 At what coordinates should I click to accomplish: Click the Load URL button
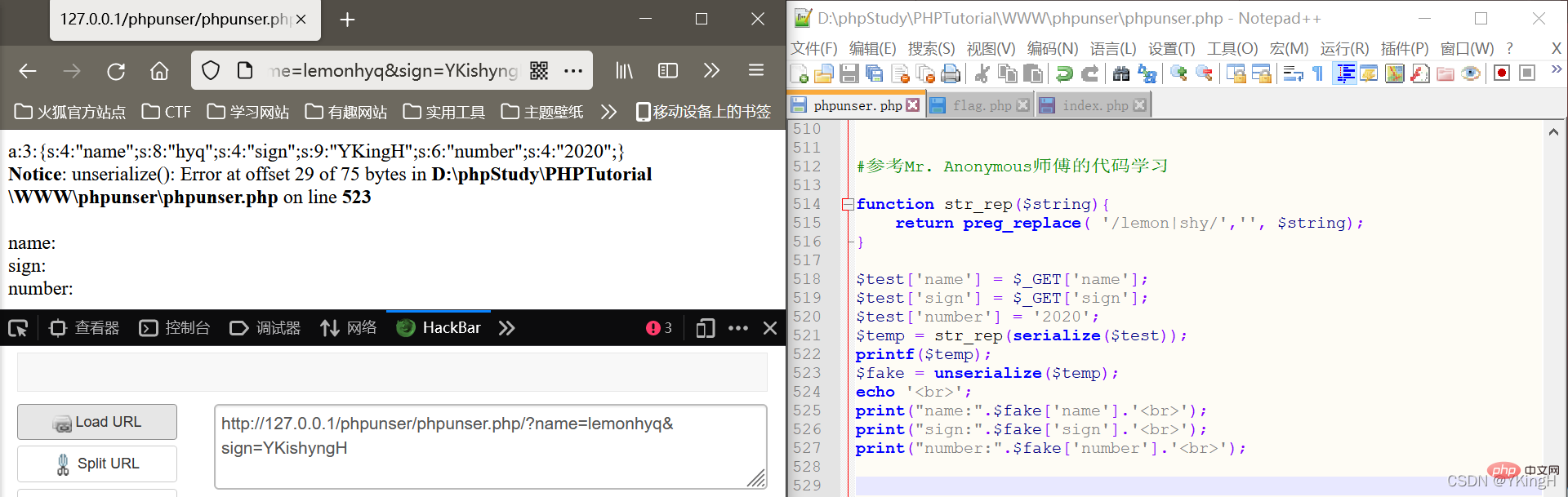tap(97, 422)
